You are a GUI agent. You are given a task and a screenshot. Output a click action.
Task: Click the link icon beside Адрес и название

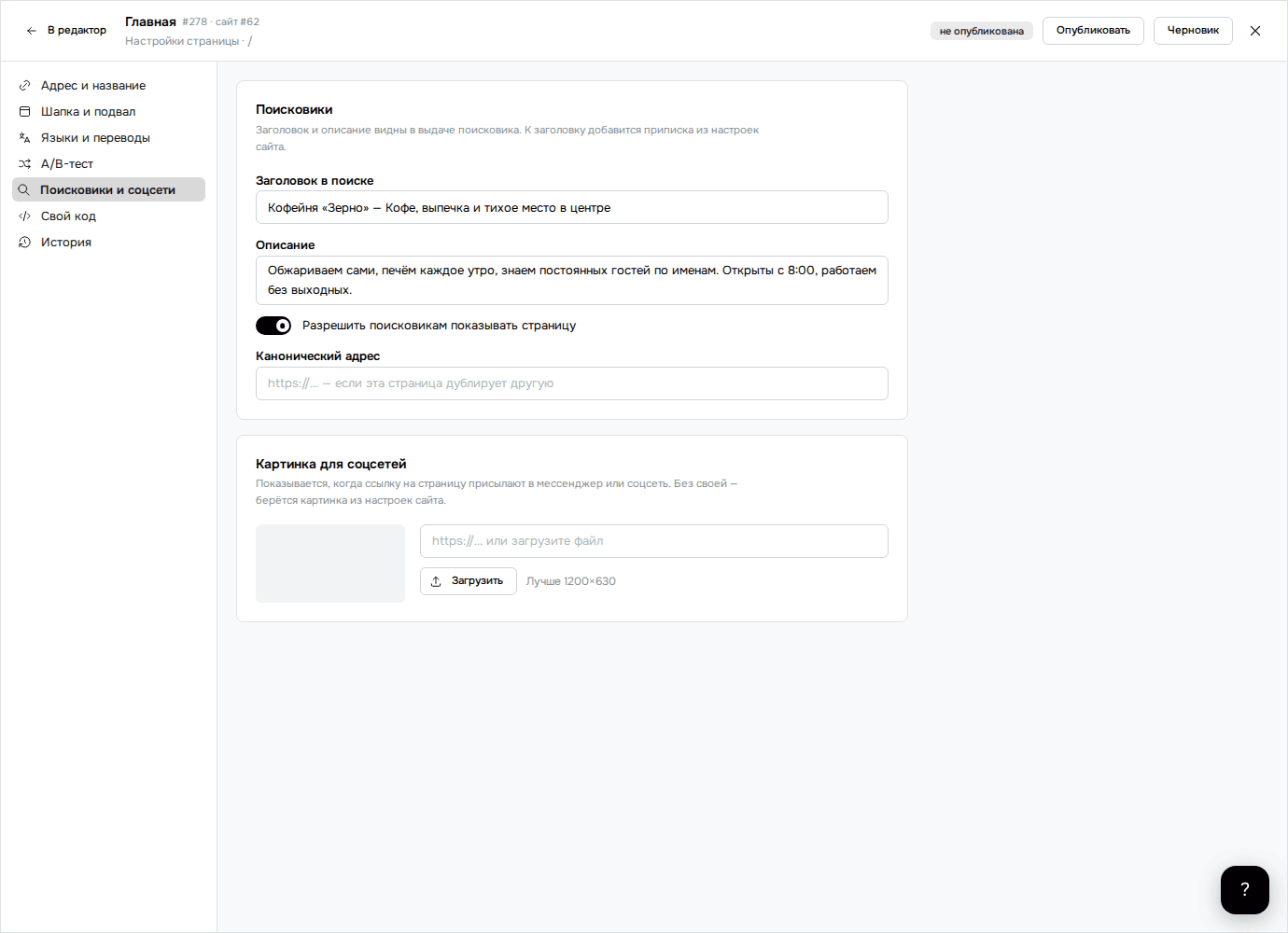tap(25, 85)
